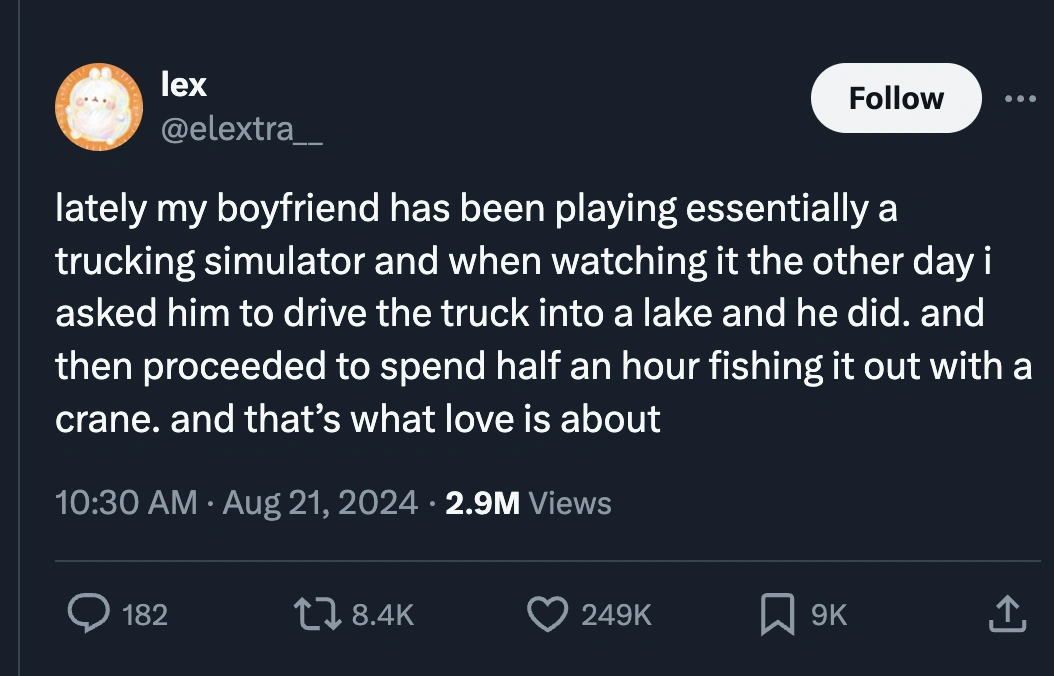1054x676 pixels.
Task: Visit the @elextra__ handle link
Action: pyautogui.click(x=240, y=129)
